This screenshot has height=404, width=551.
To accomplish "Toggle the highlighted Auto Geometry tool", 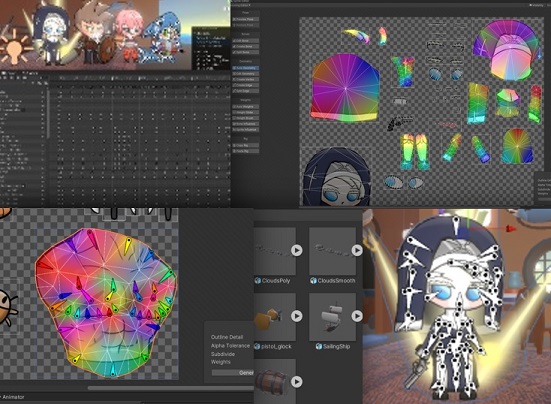I will point(246,68).
